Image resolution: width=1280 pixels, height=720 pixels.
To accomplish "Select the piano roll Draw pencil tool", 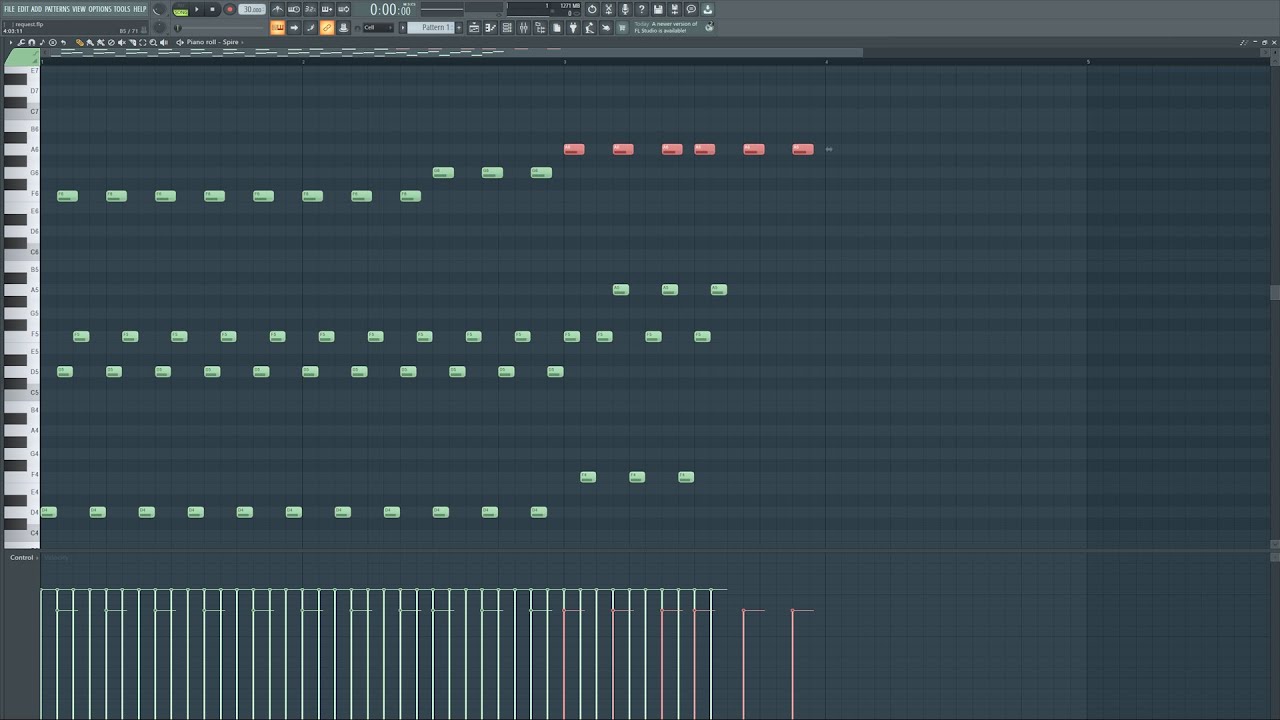I will pyautogui.click(x=80, y=42).
